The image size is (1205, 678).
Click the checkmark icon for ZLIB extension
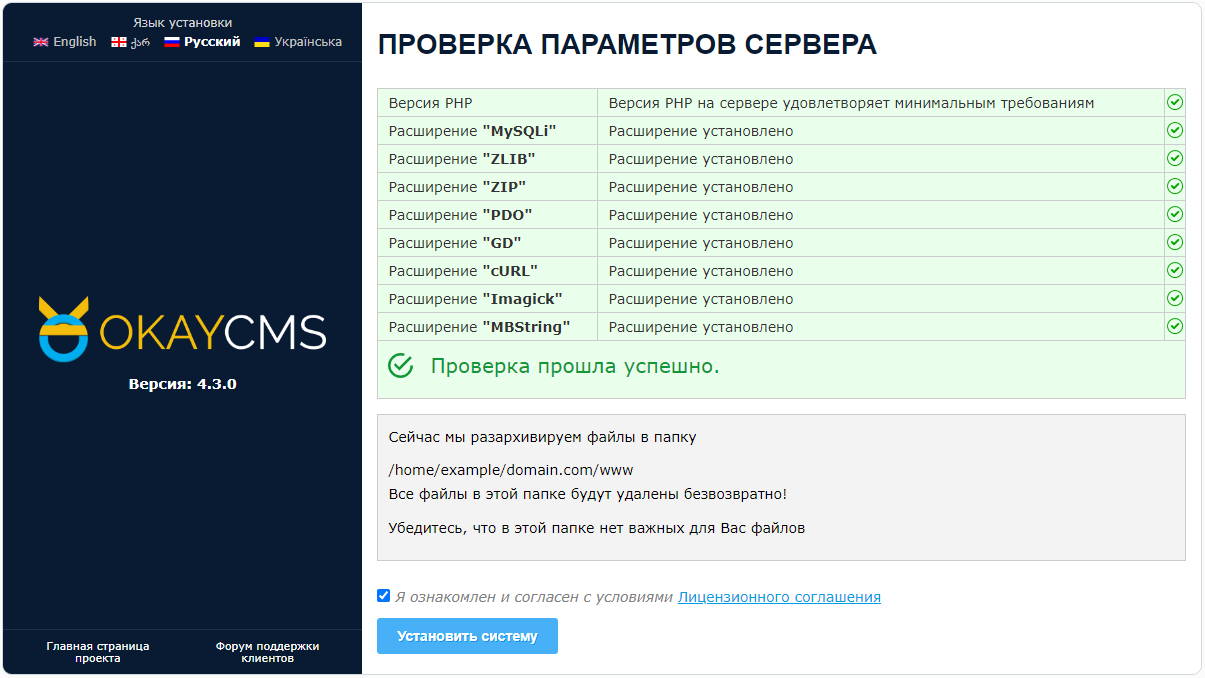(x=1175, y=158)
